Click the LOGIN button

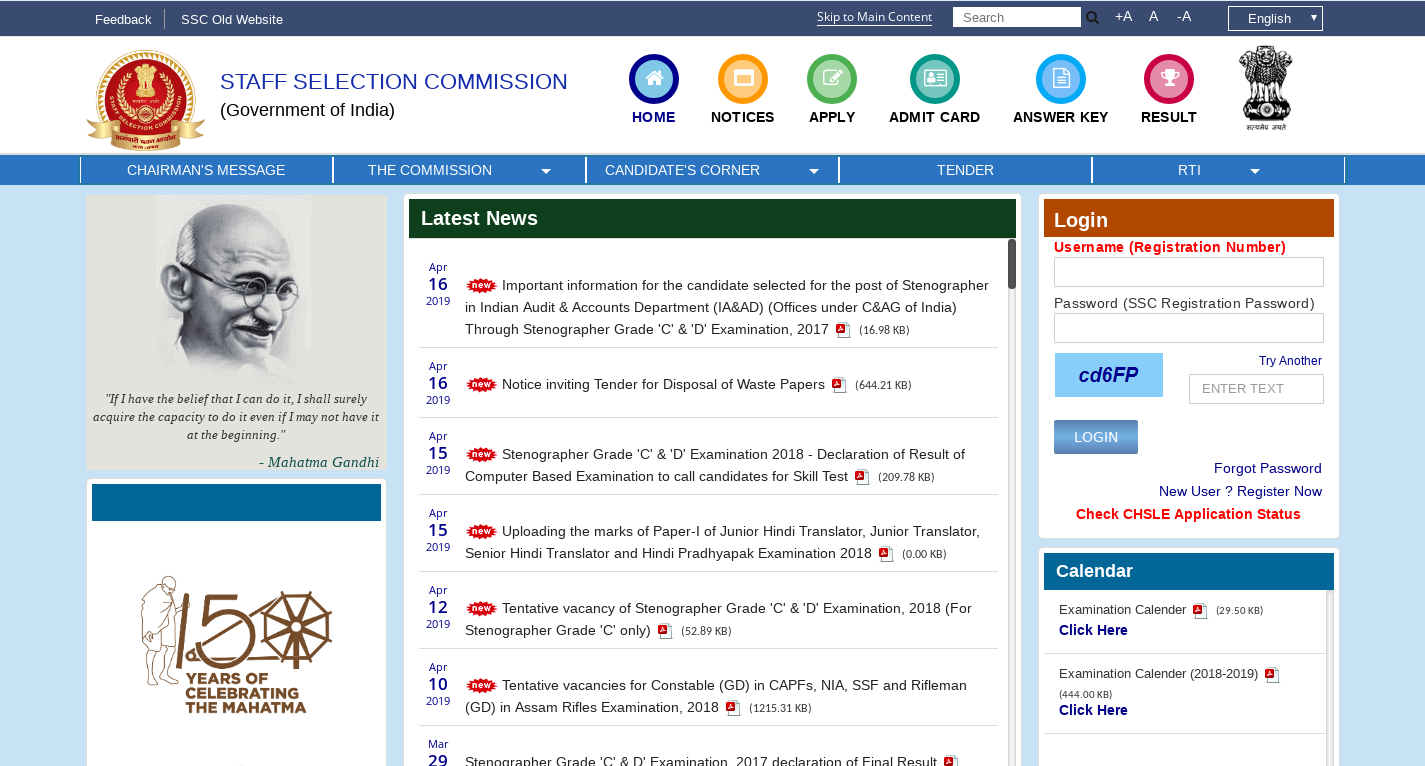[x=1095, y=436]
